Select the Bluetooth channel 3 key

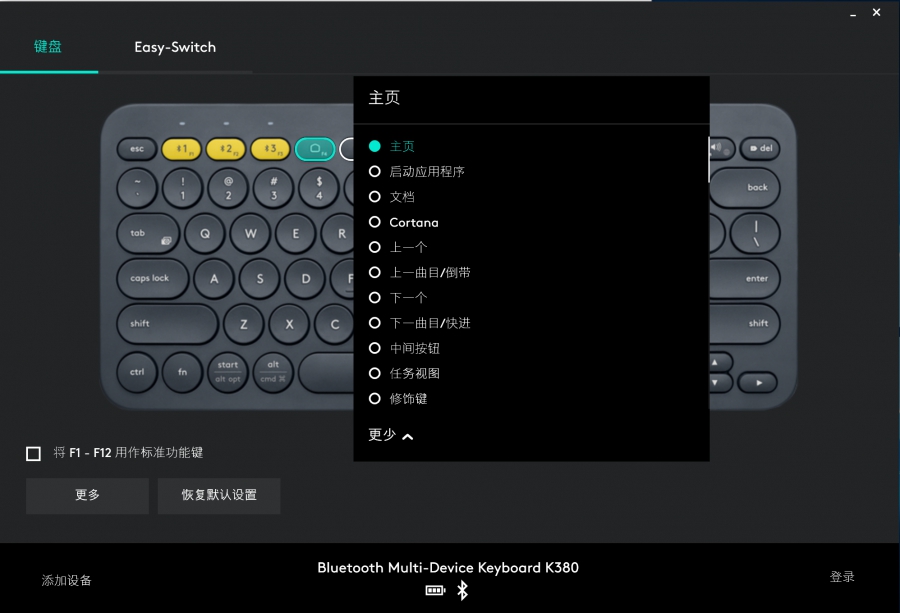coord(270,149)
